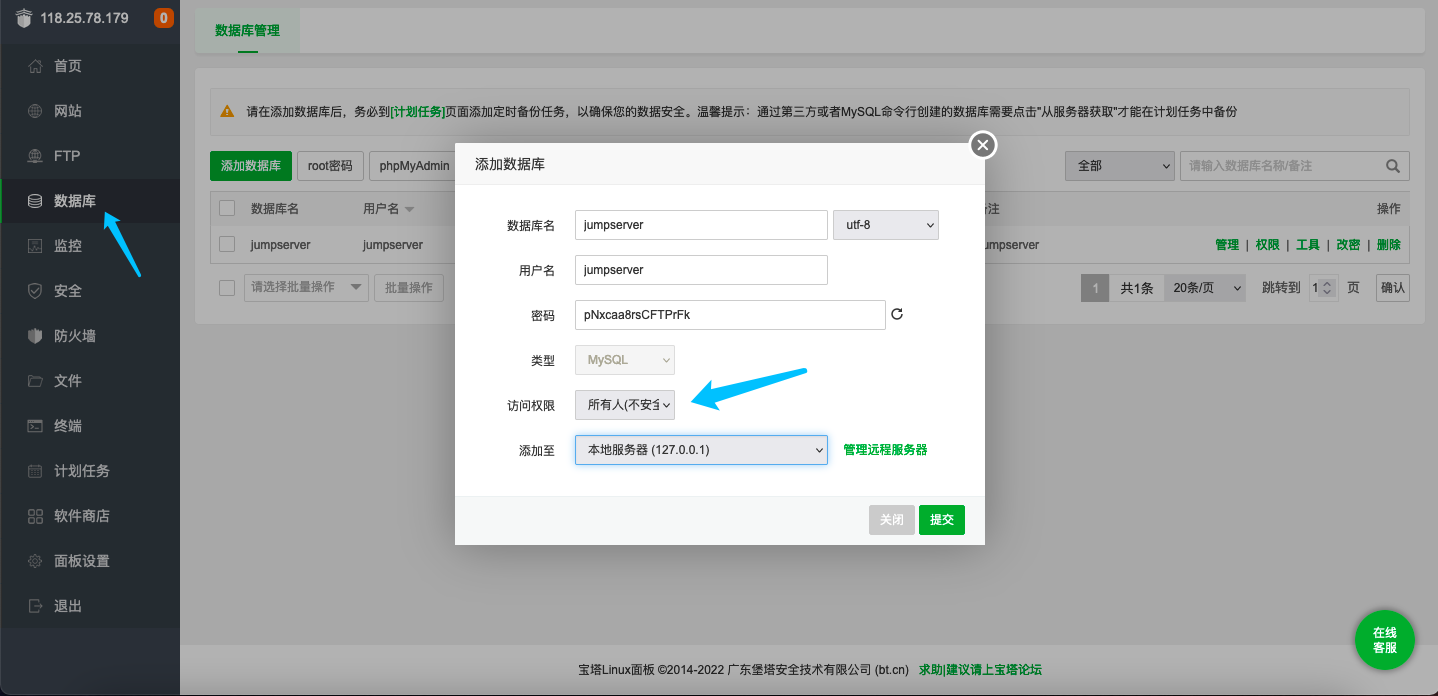The image size is (1438, 696).
Task: Click 管理 for the jumpserver row
Action: 1227,244
